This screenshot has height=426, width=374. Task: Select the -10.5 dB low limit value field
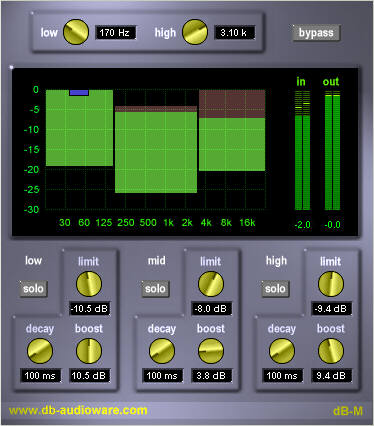click(90, 309)
